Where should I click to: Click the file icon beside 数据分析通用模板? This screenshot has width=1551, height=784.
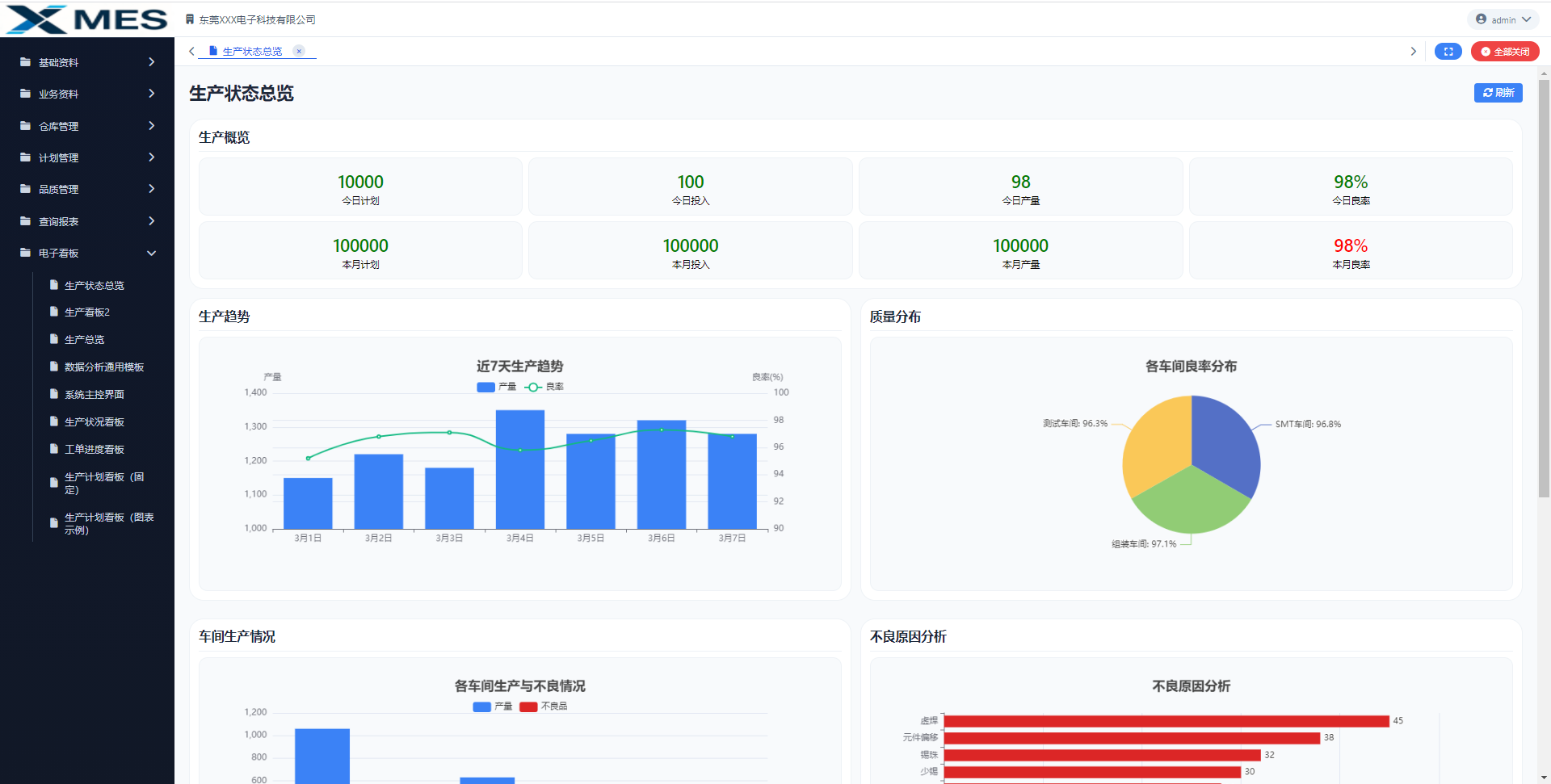(54, 367)
